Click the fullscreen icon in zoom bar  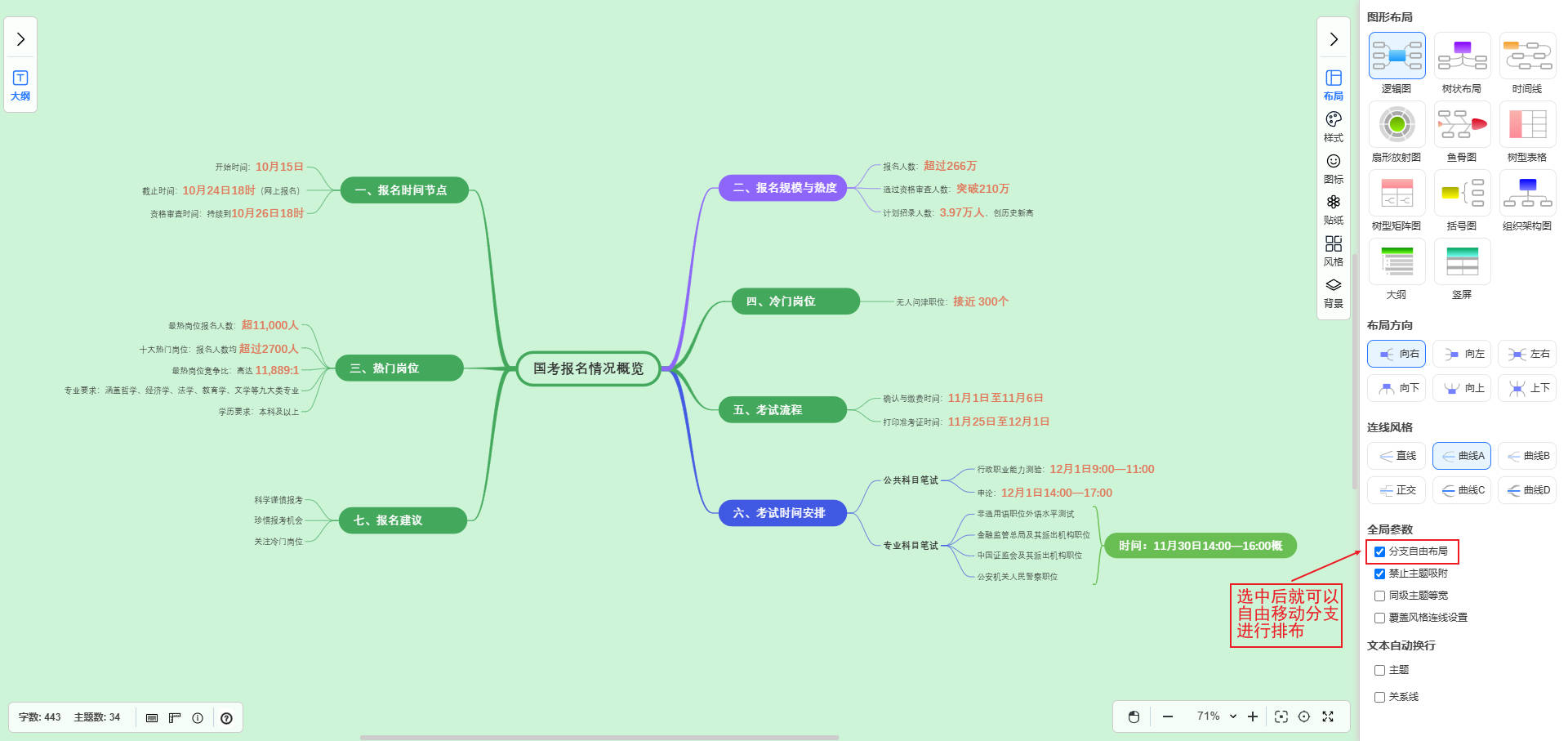(x=1328, y=716)
